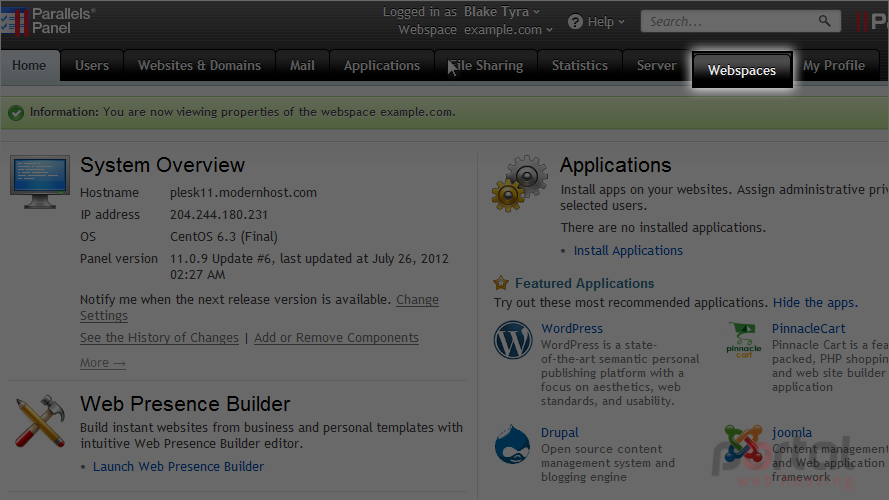Click the hostname plesk11.modernhost.com value
This screenshot has width=889, height=500.
pyautogui.click(x=243, y=193)
